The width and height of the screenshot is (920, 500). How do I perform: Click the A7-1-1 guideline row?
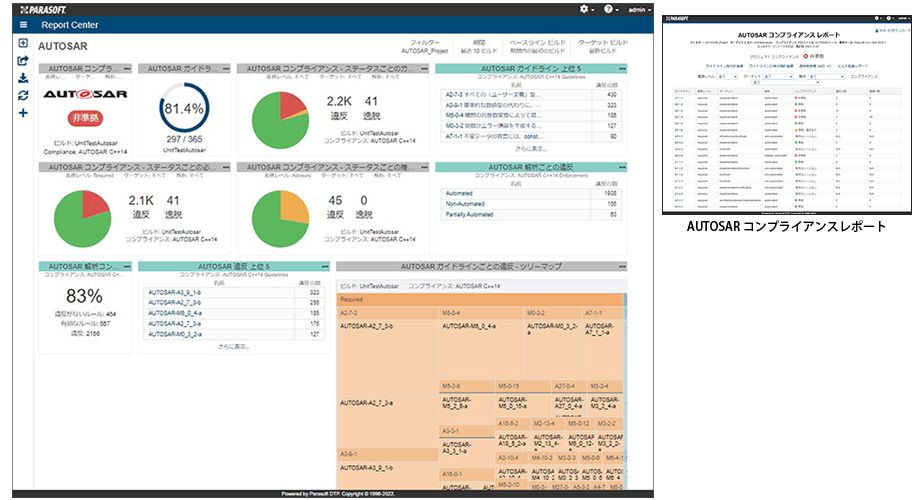pos(530,136)
